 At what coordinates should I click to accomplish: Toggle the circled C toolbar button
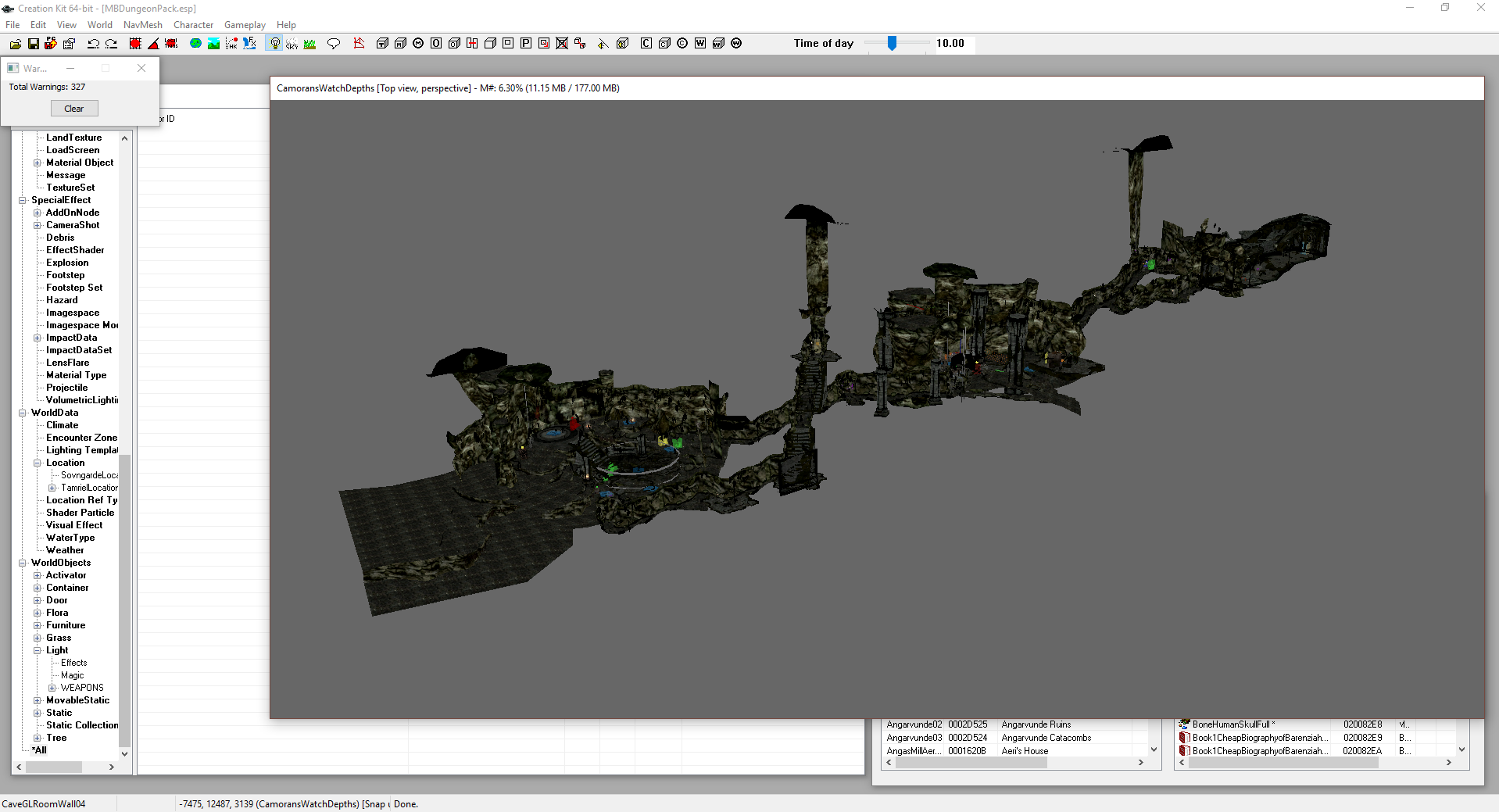point(682,44)
